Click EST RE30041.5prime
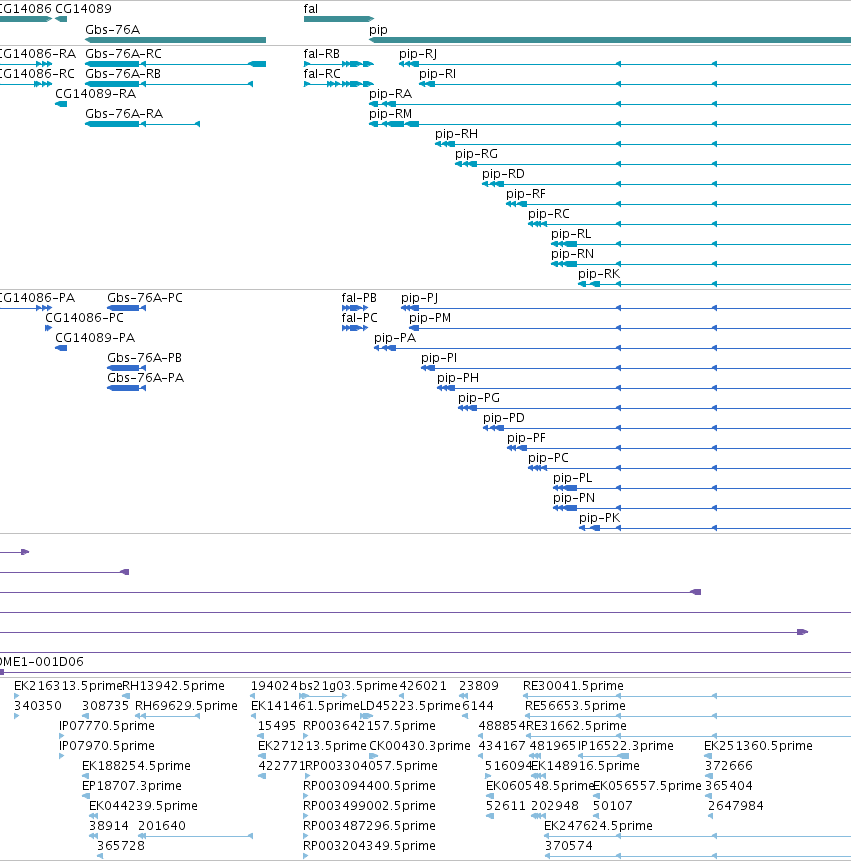 click(x=573, y=686)
